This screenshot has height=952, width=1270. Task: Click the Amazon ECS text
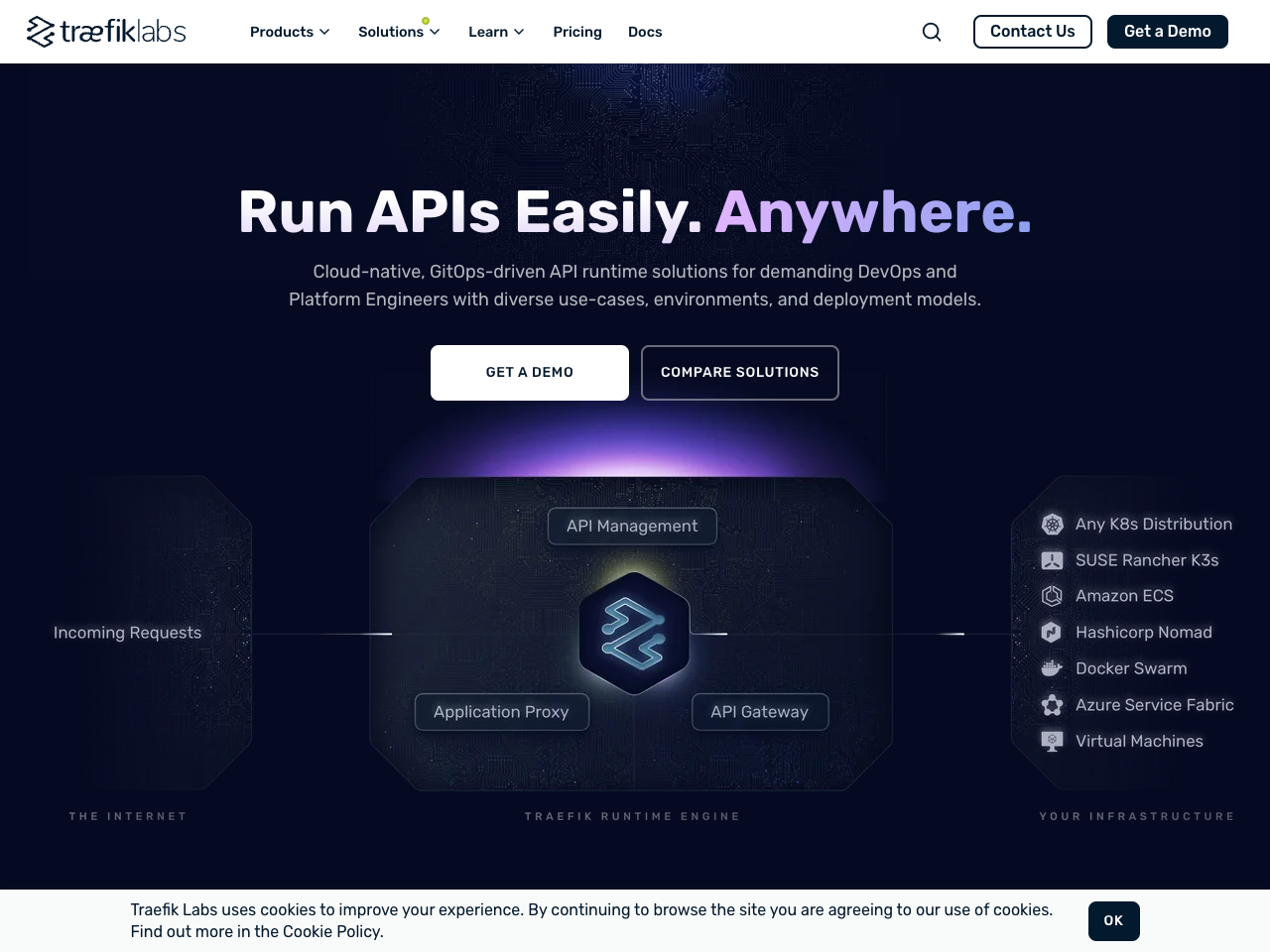tap(1124, 596)
